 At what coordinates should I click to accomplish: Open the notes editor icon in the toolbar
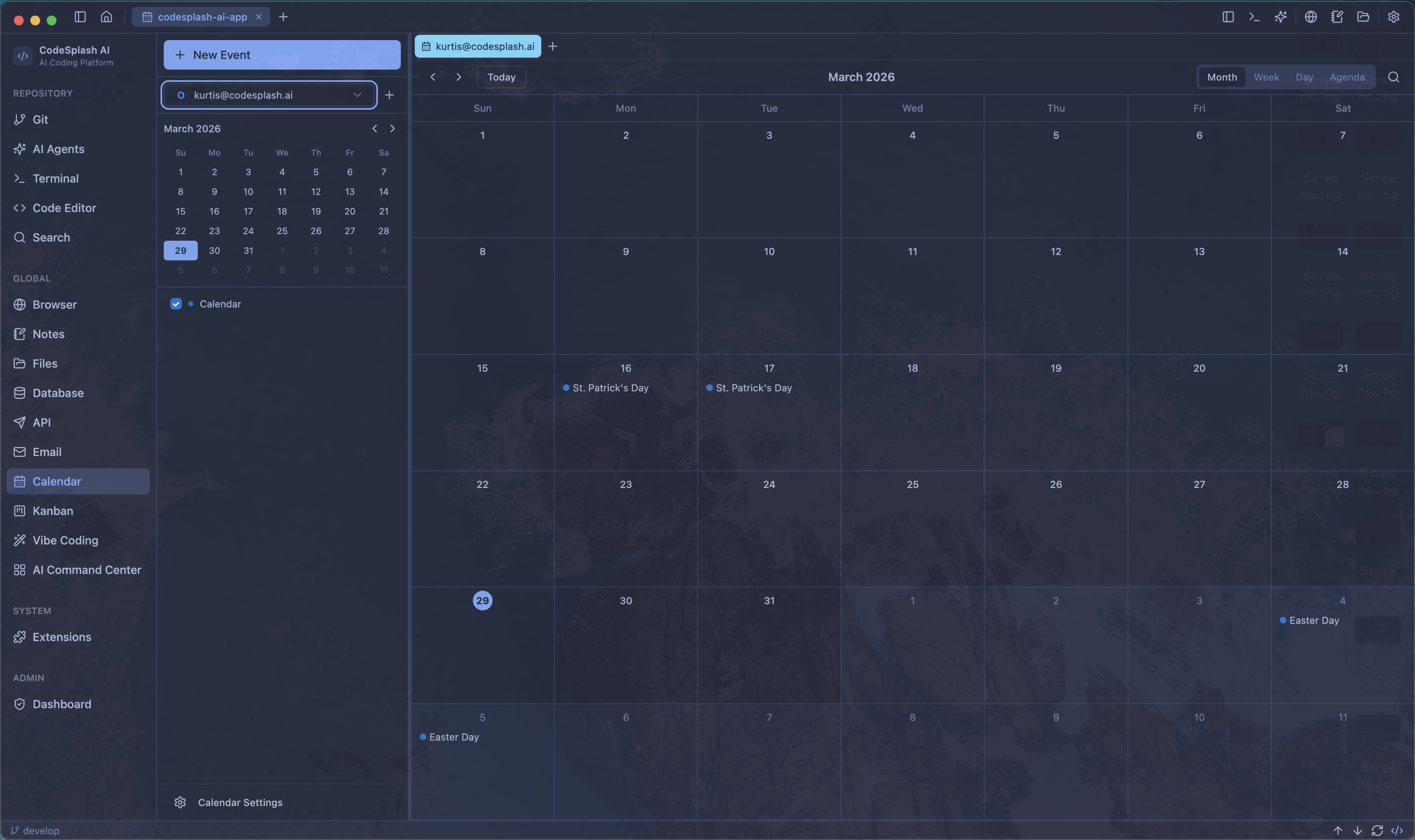[1336, 16]
